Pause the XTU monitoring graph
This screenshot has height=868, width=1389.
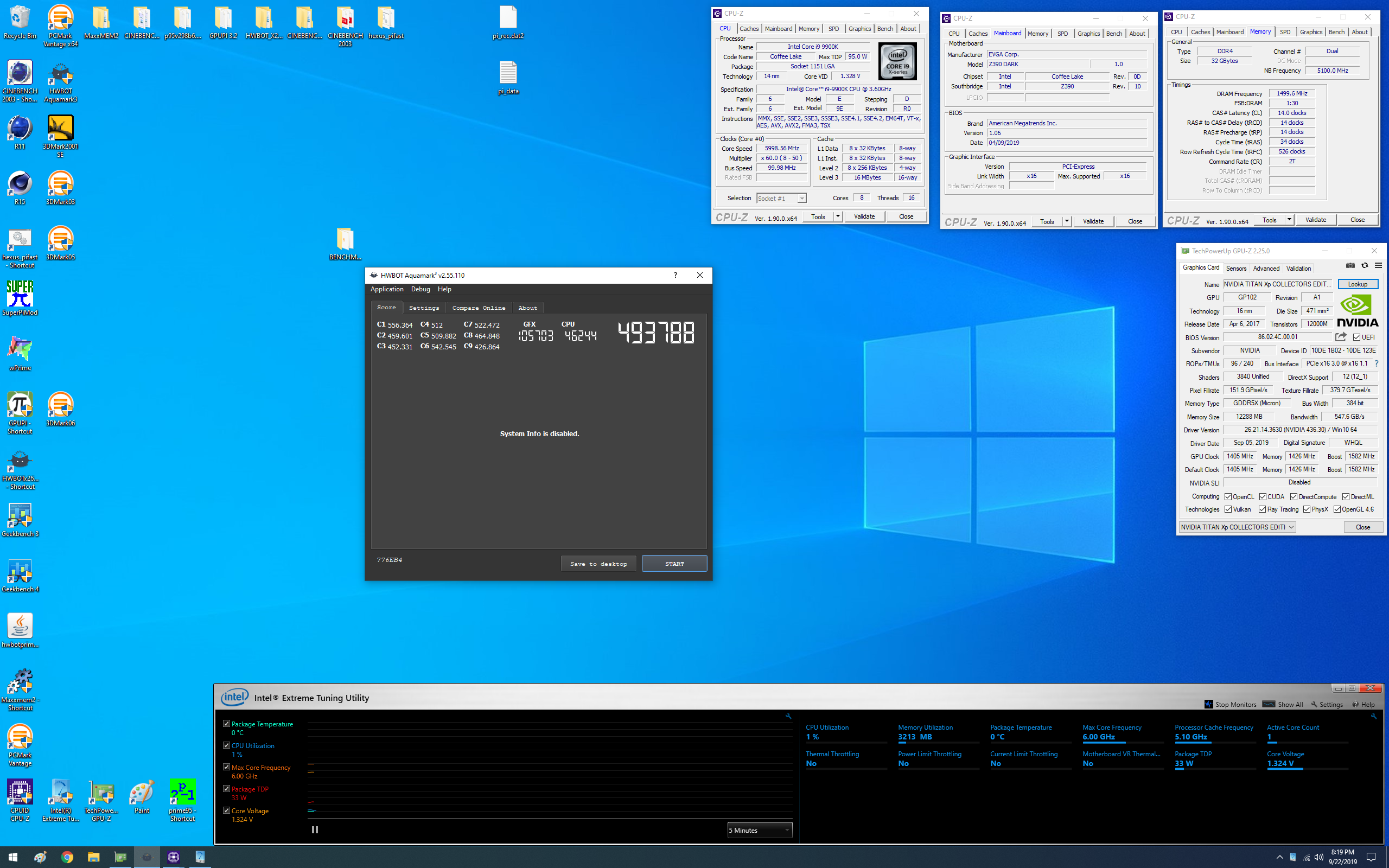tap(315, 829)
